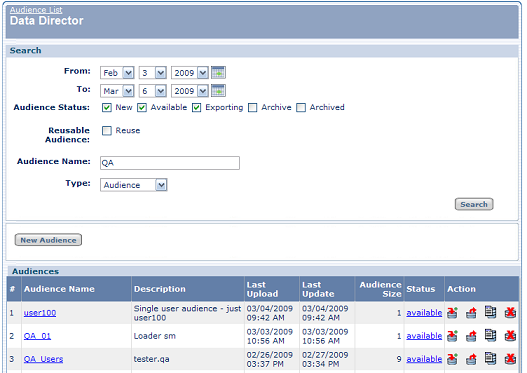Click the description 'tester.qa'
Screen dimensions: 527x373
pyautogui.click(x=152, y=359)
